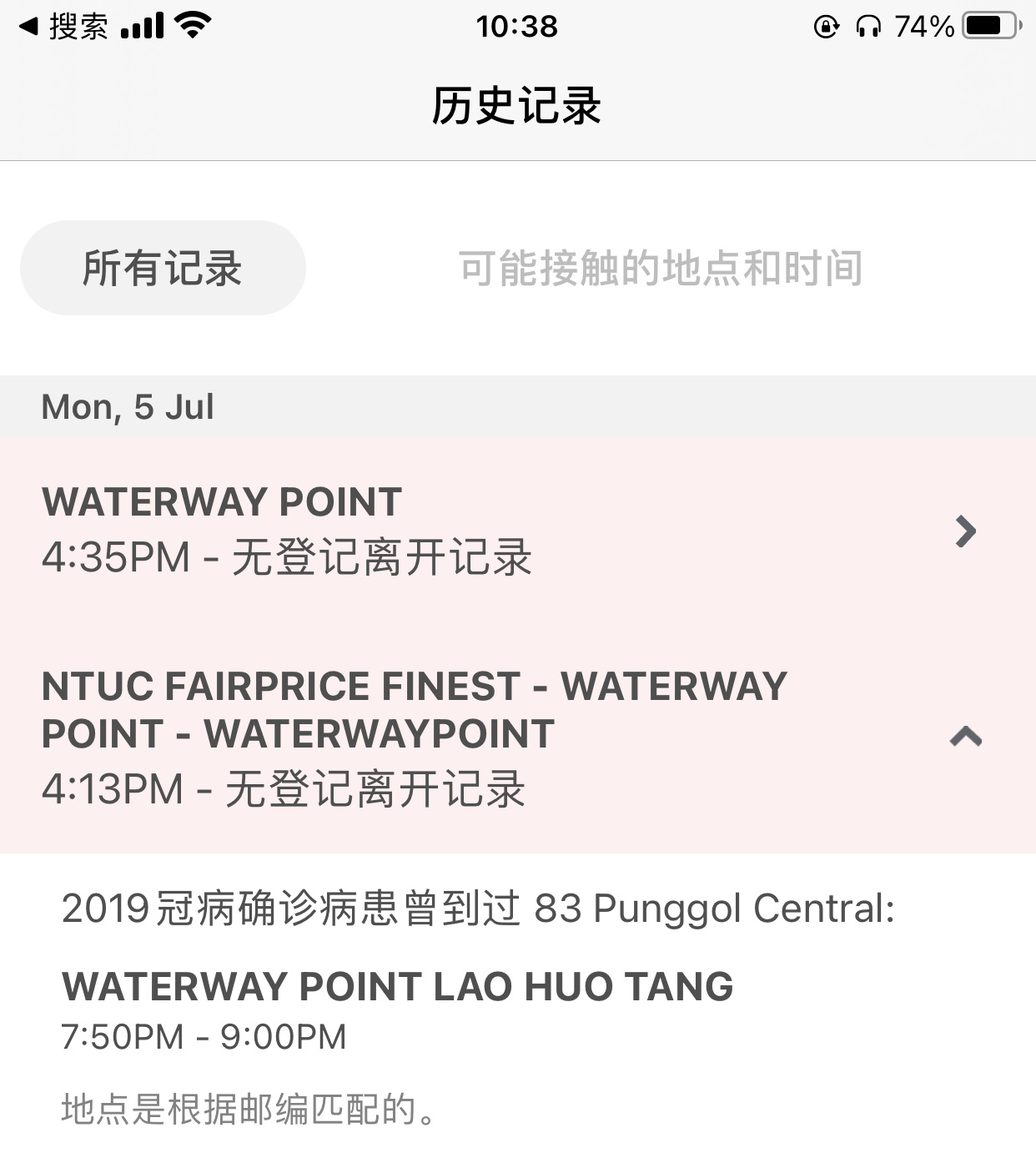Switch to 可能接触的地点和时间 tab
The height and width of the screenshot is (1158, 1036).
[661, 268]
